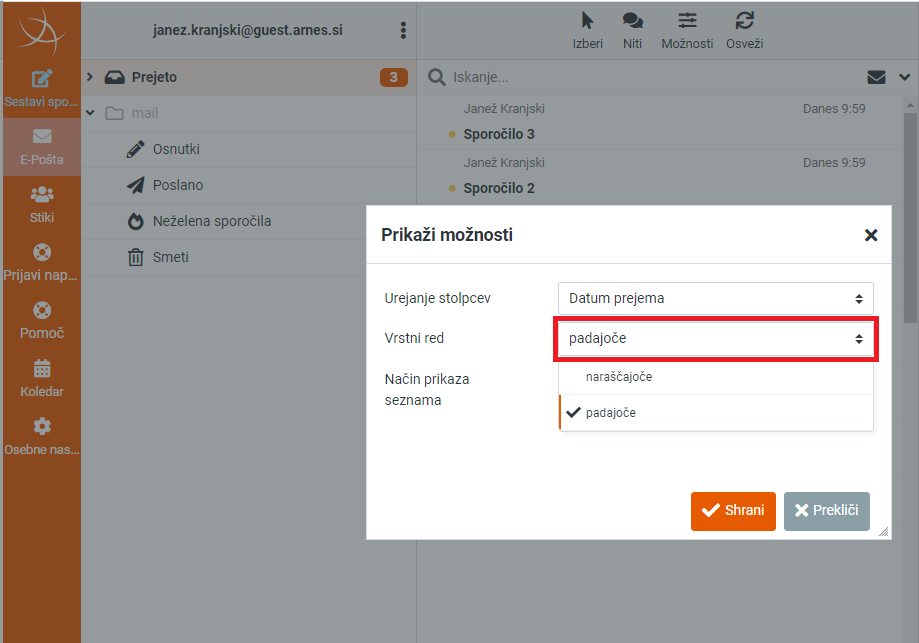Click the Osveži refresh icon
Screen dimensions: 919x643
(744, 21)
